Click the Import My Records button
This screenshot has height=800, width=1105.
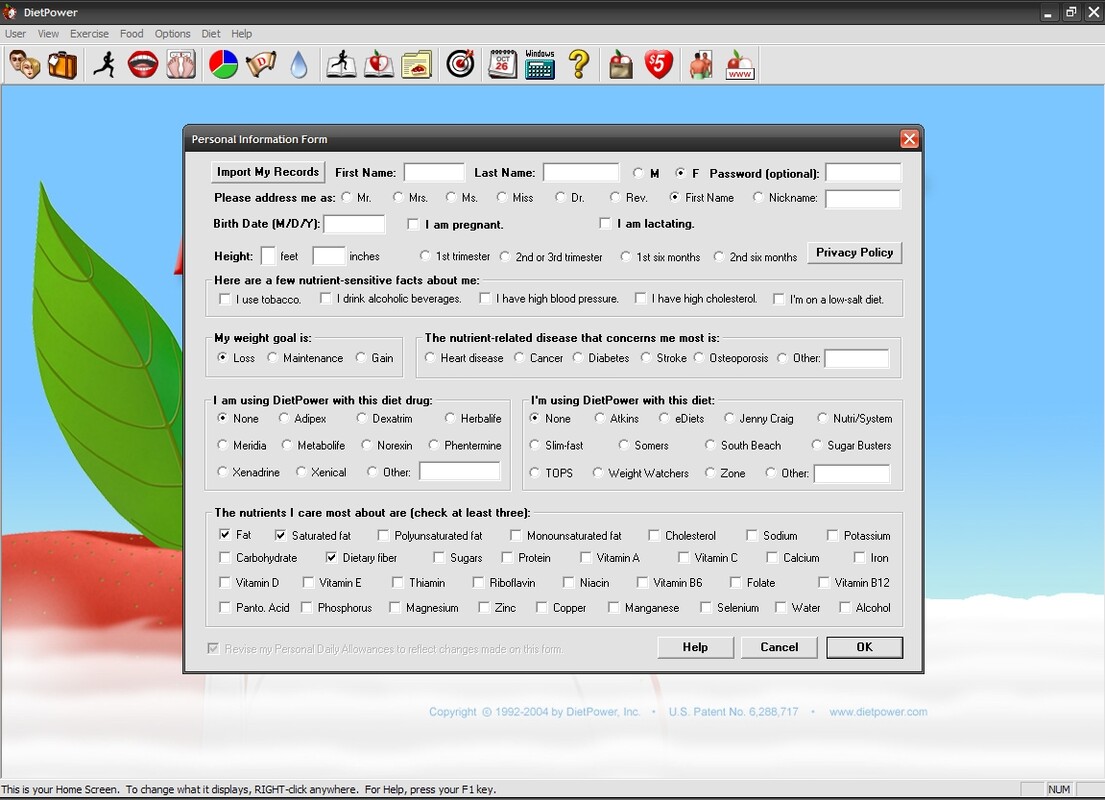[268, 172]
